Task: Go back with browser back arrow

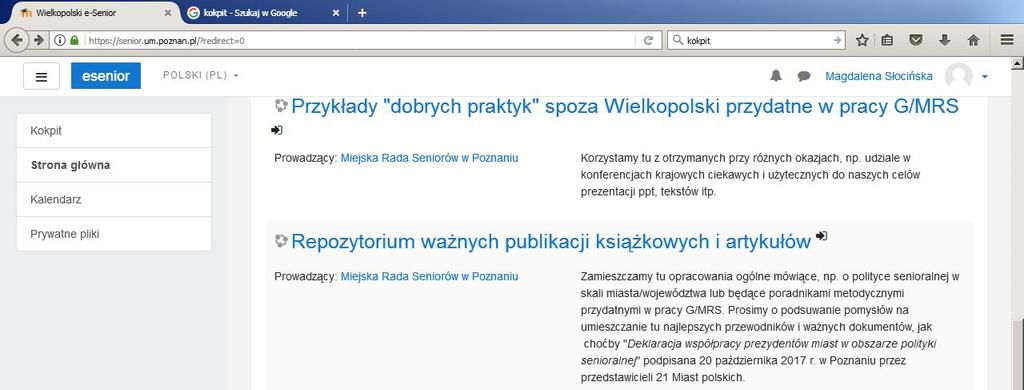Action: (17, 40)
